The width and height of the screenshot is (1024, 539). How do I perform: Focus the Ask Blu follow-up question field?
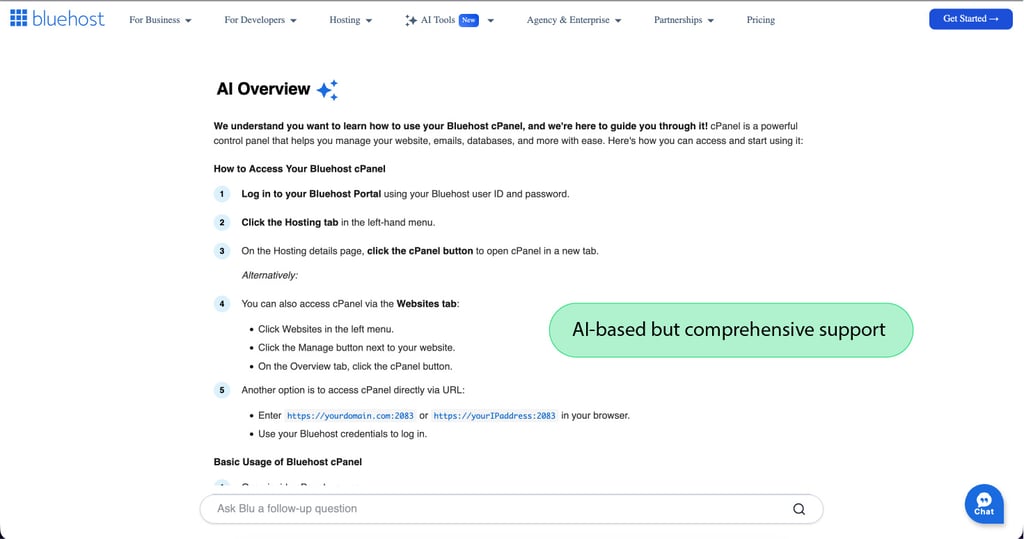click(x=511, y=509)
